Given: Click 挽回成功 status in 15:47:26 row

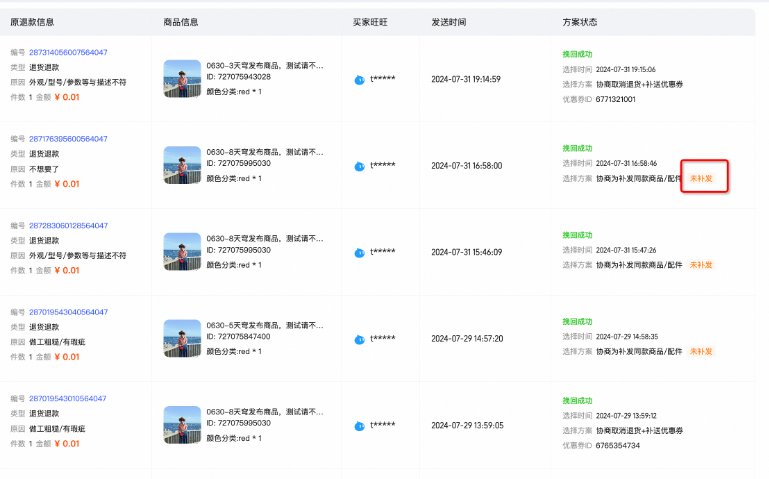Looking at the screenshot, I should point(577,235).
